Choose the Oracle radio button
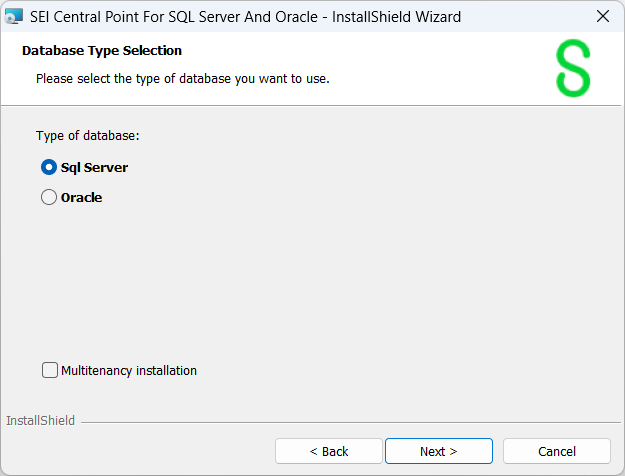This screenshot has height=476, width=625. click(x=49, y=198)
